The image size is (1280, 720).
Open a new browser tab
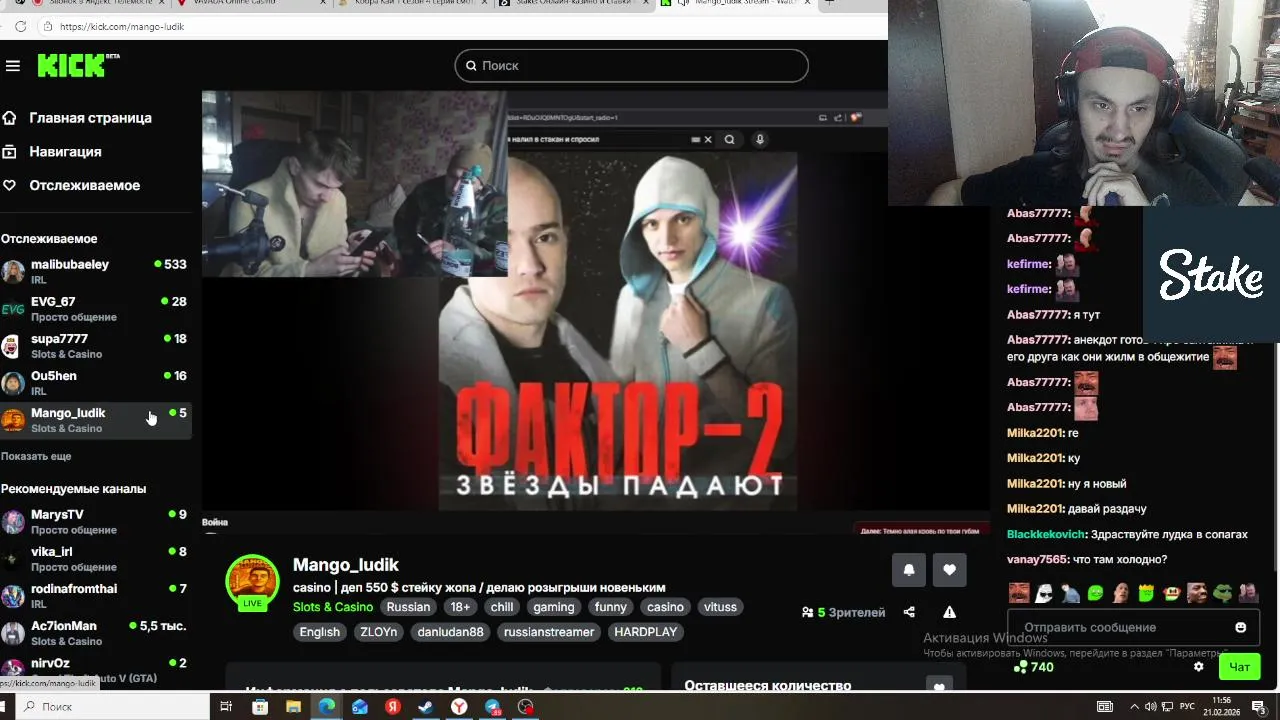(x=829, y=2)
